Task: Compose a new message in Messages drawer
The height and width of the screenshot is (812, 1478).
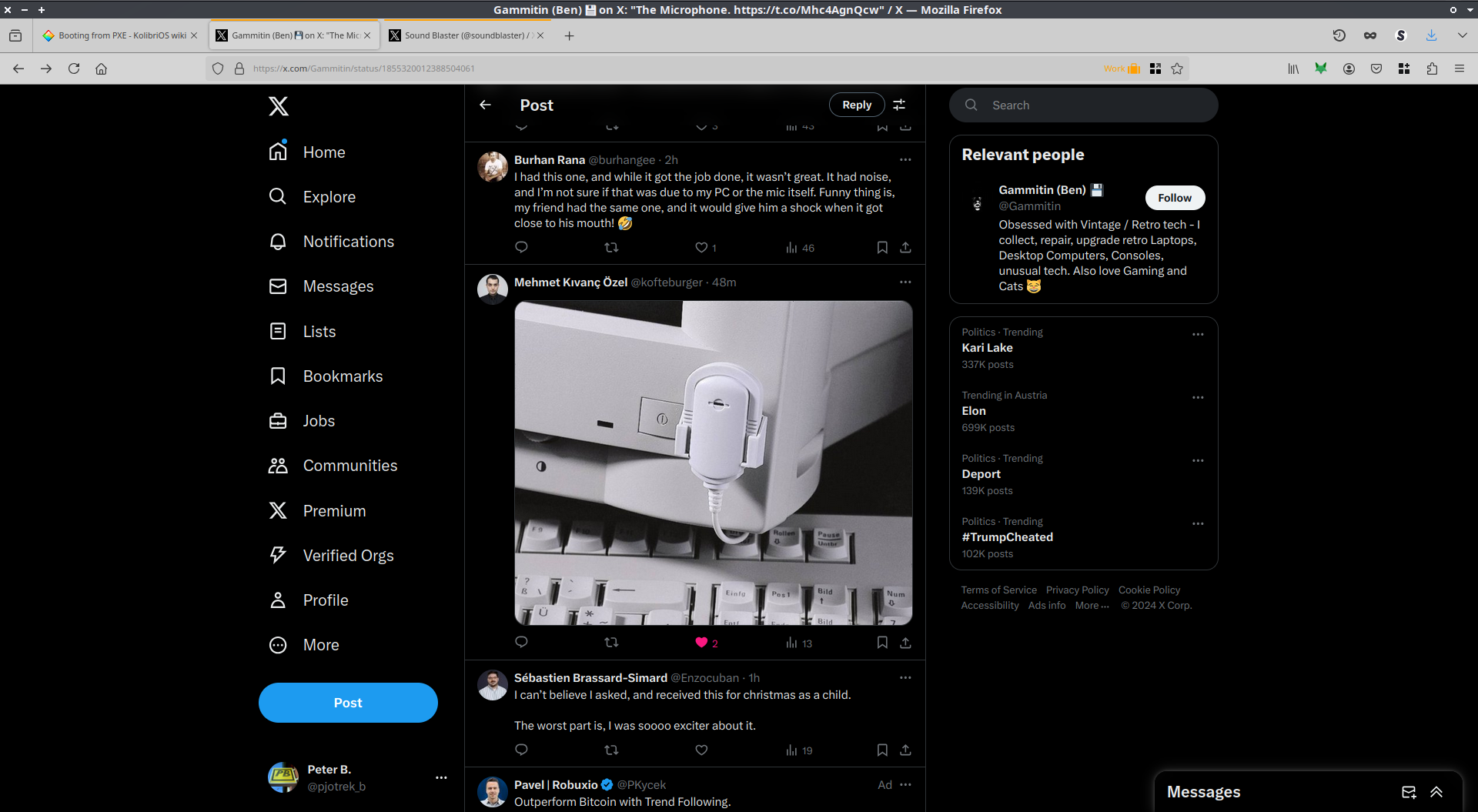Action: (x=1409, y=792)
